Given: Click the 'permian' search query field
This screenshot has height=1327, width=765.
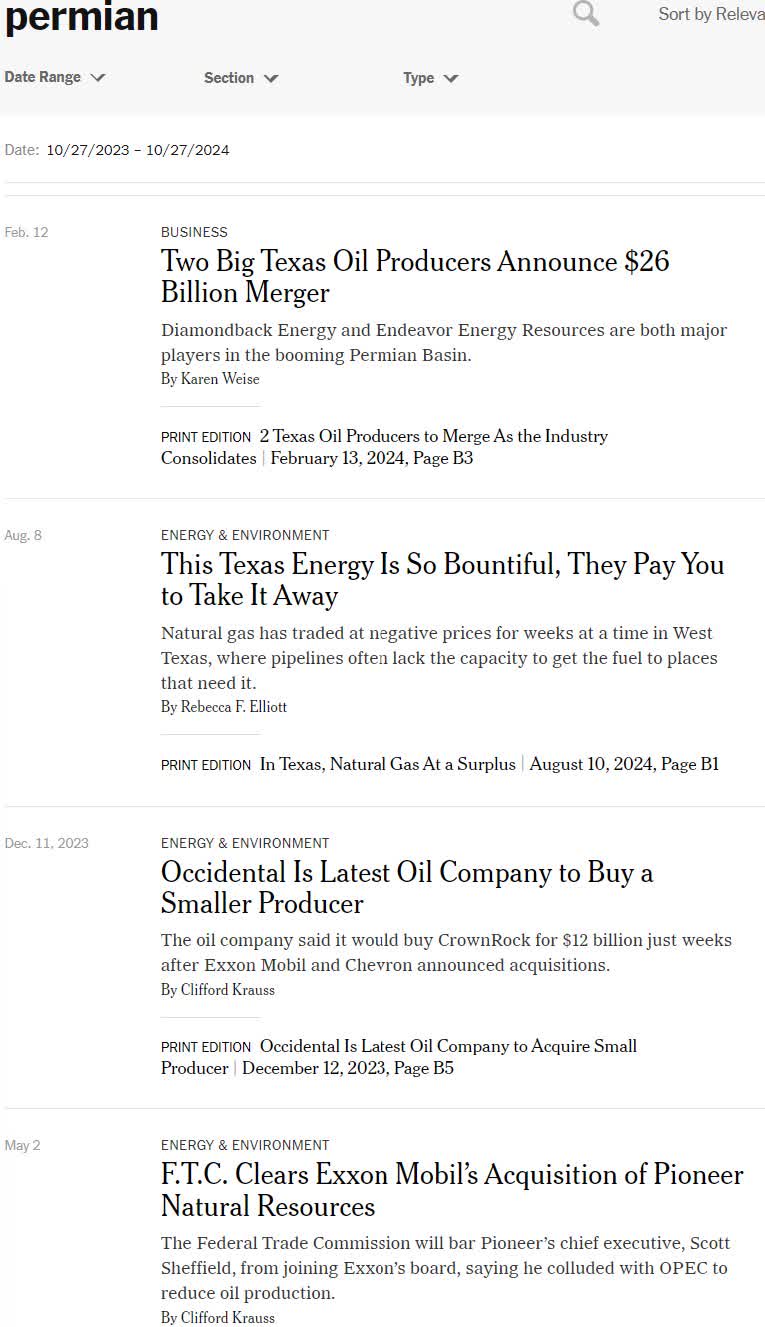Looking at the screenshot, I should (x=82, y=17).
